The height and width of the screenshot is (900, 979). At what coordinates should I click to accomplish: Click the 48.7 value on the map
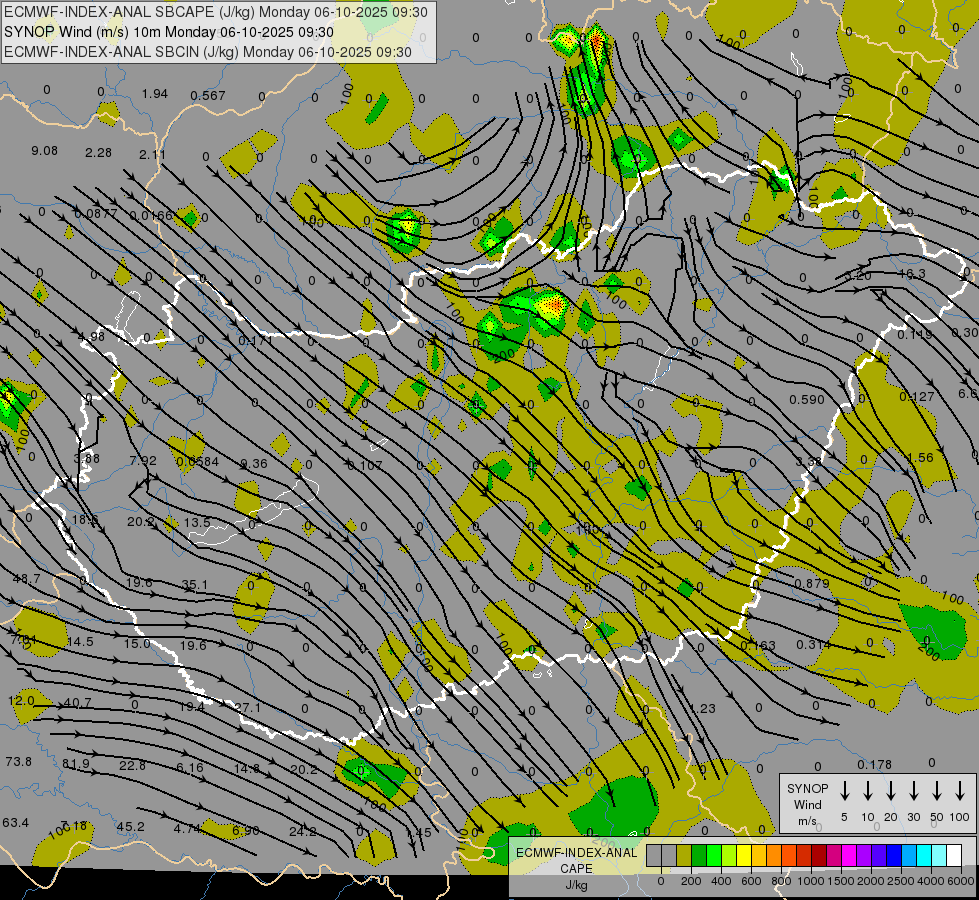[x=26, y=578]
